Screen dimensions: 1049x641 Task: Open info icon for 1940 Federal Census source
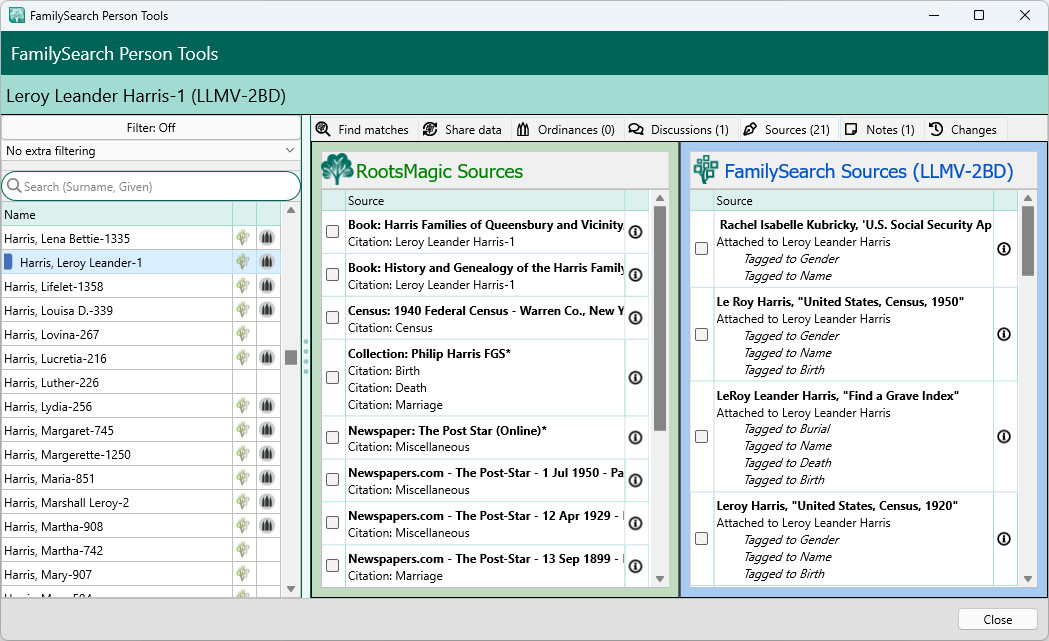coord(635,317)
